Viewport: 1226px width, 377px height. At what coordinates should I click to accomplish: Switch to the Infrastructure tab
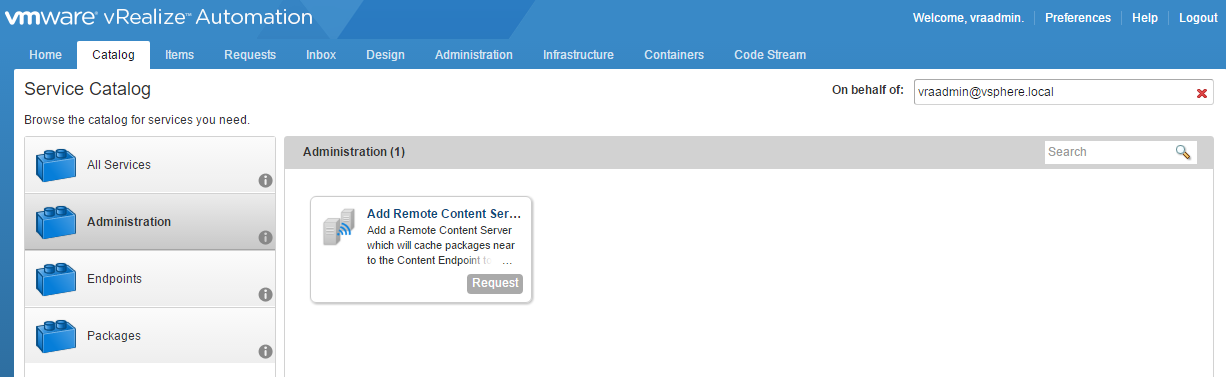pos(578,55)
